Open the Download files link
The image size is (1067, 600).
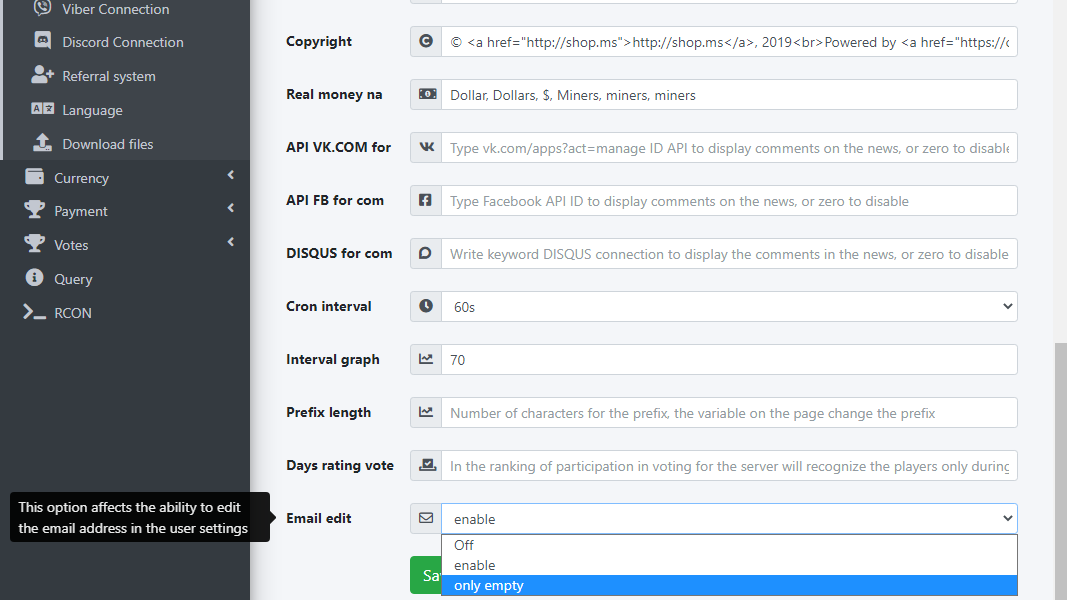(107, 144)
